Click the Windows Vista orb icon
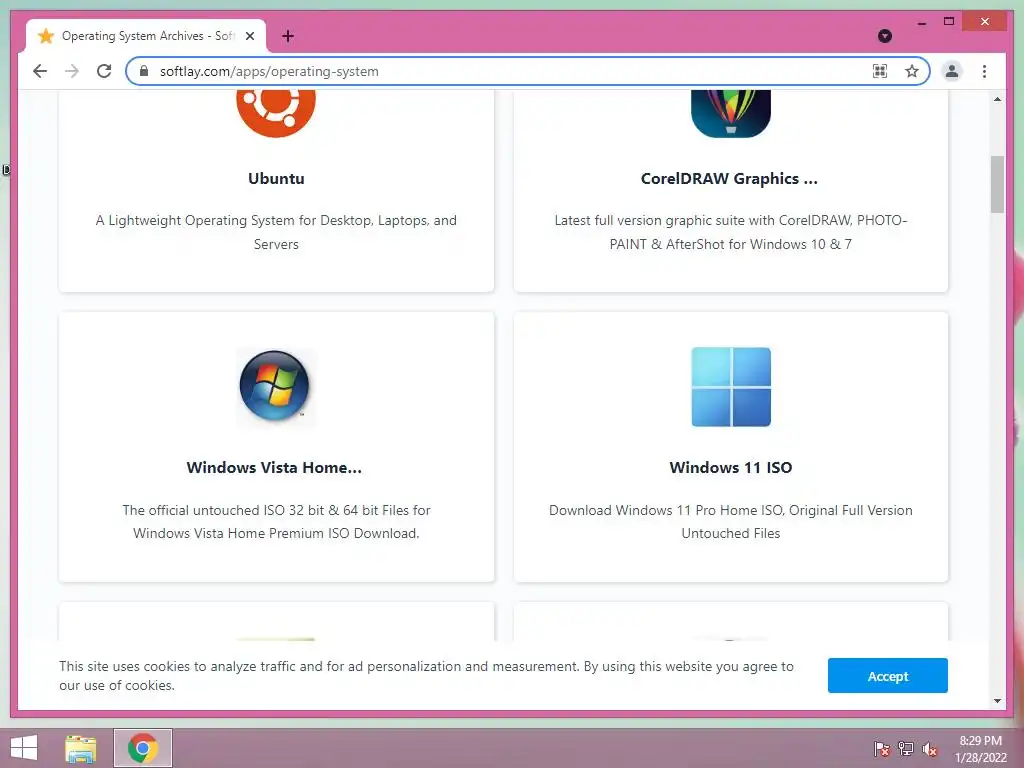The width and height of the screenshot is (1024, 768). (274, 386)
